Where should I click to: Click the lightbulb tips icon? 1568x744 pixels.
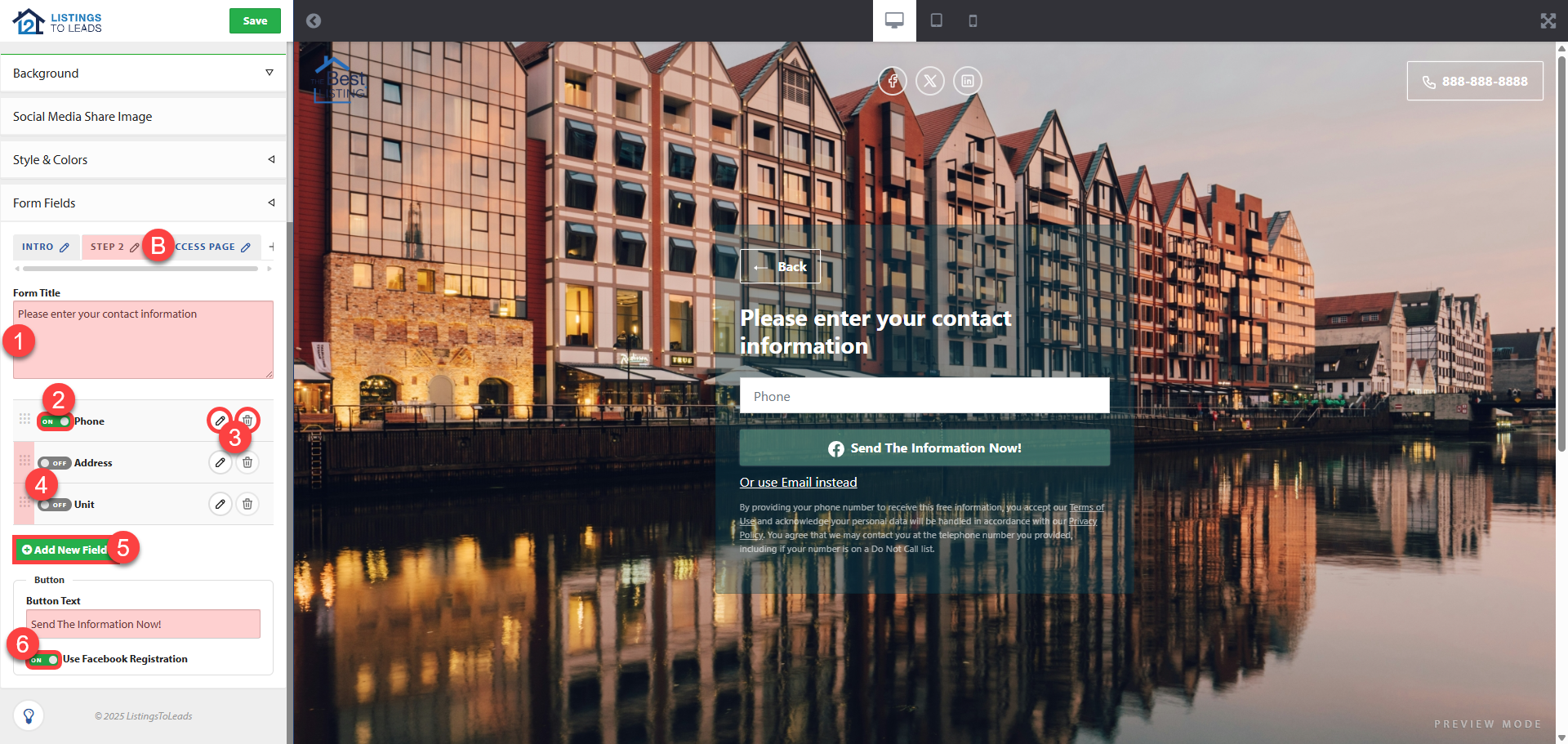tap(29, 715)
